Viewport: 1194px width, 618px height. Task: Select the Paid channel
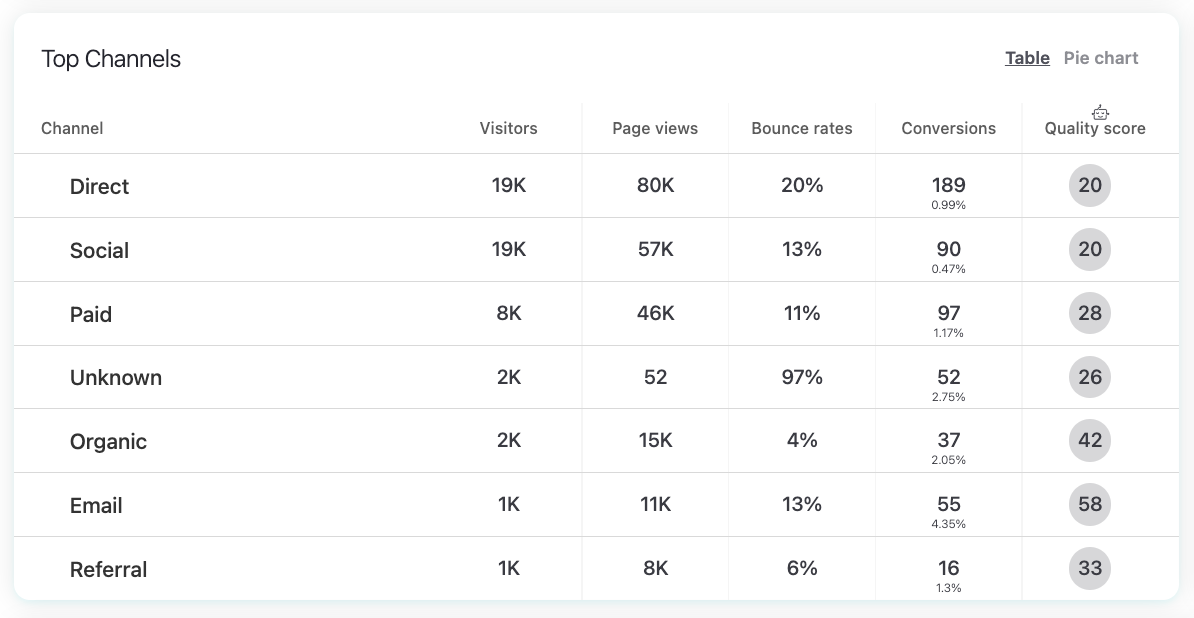coord(91,315)
